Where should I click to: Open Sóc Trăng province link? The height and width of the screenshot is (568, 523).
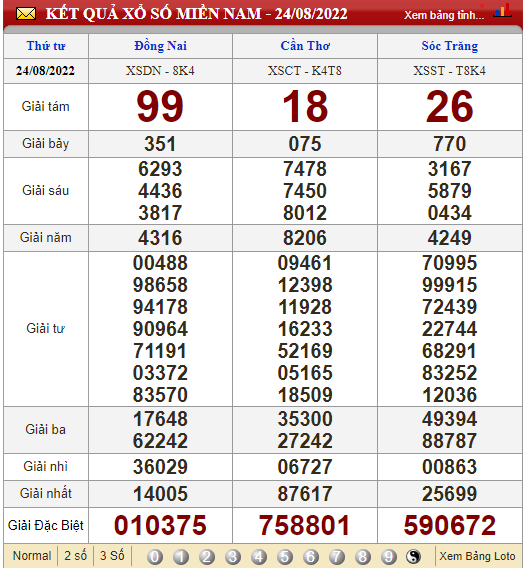click(449, 46)
